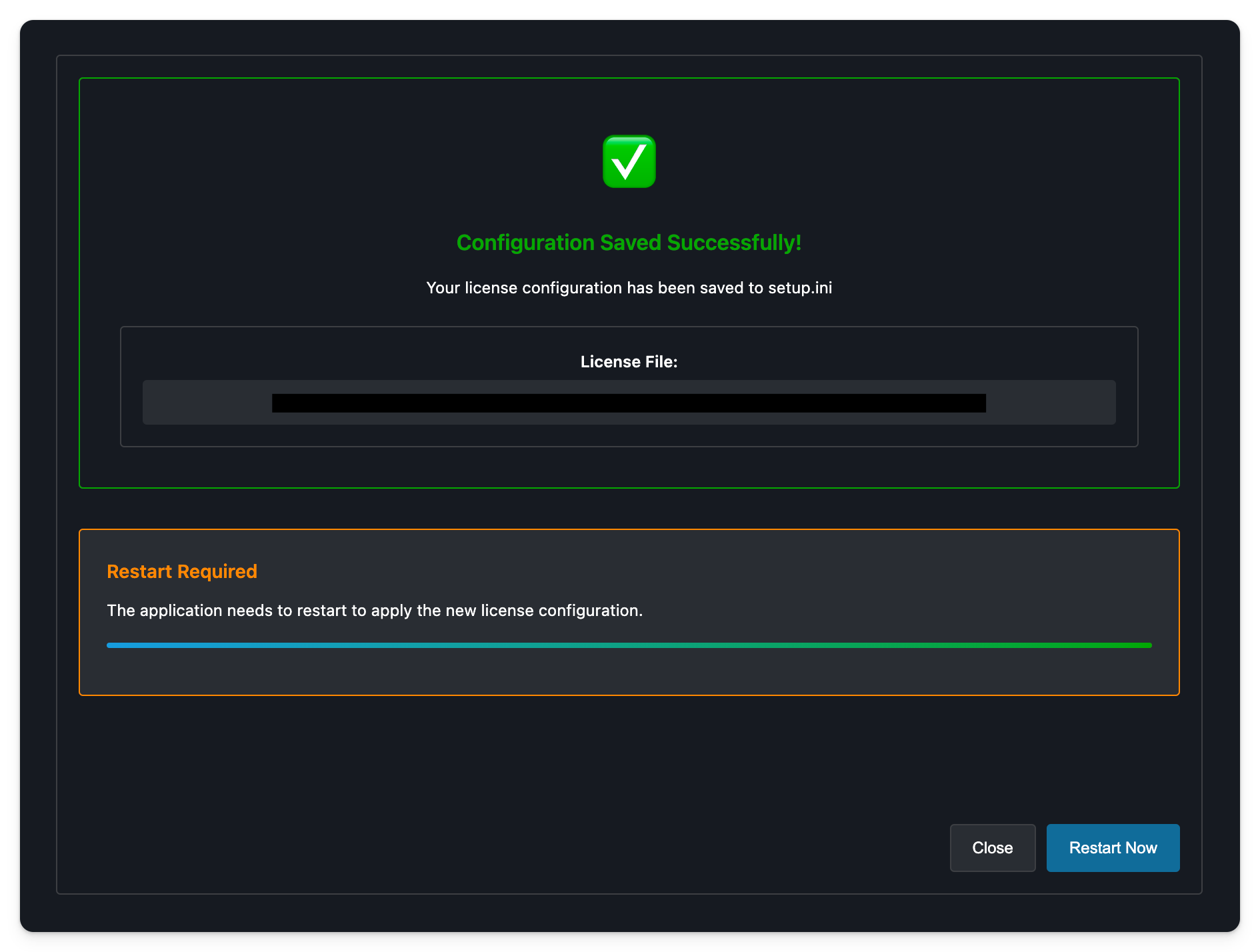The height and width of the screenshot is (952, 1260).
Task: Dismiss the dialog with the Close button
Action: [x=992, y=847]
